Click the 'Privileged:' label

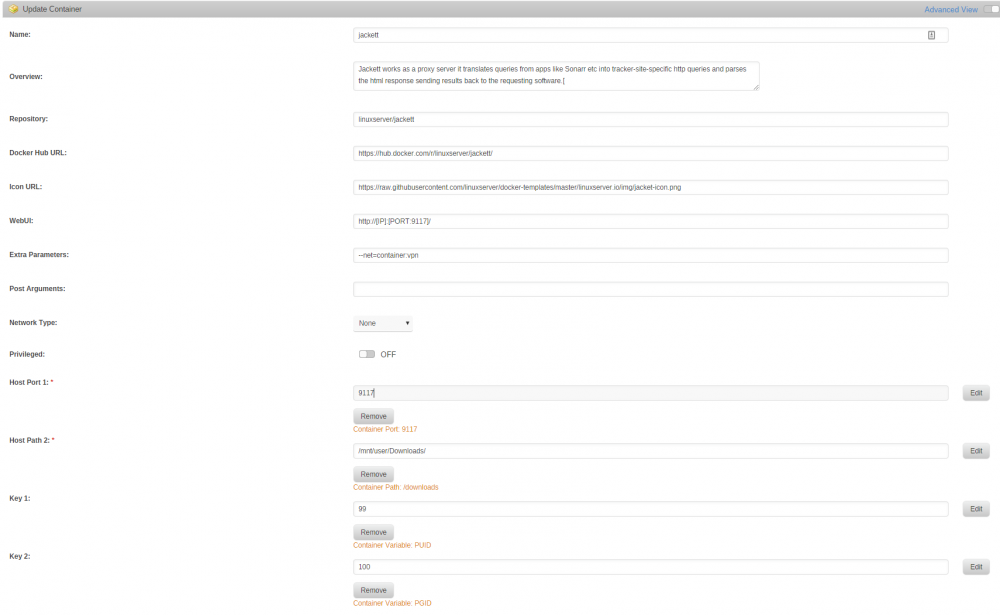tap(27, 354)
